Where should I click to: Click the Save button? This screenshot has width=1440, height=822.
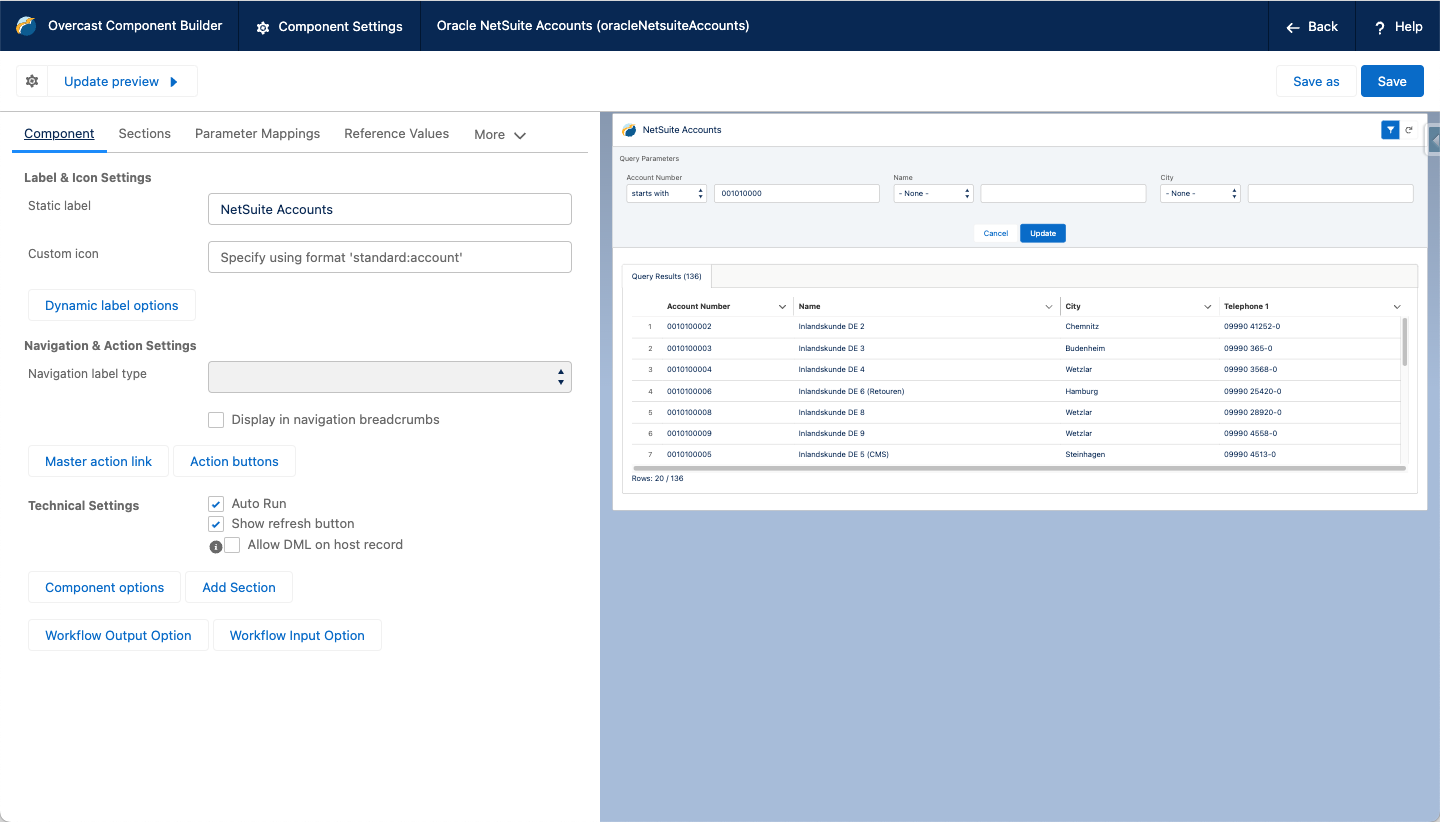tap(1392, 82)
